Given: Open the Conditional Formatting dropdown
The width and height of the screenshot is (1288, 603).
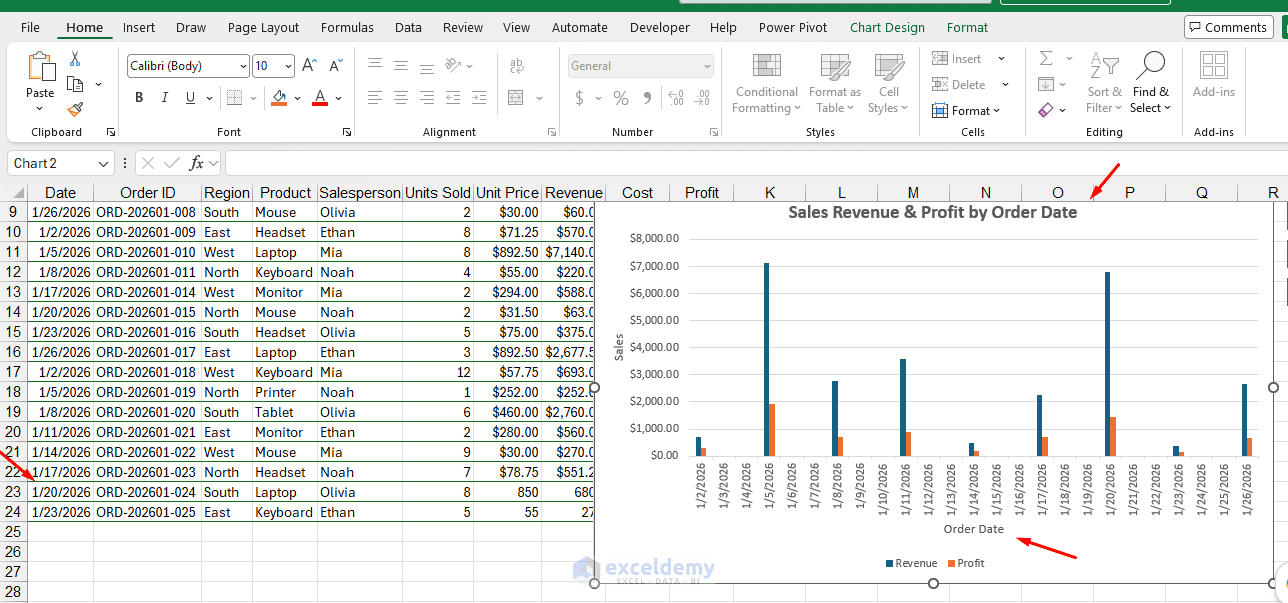Looking at the screenshot, I should pyautogui.click(x=767, y=83).
